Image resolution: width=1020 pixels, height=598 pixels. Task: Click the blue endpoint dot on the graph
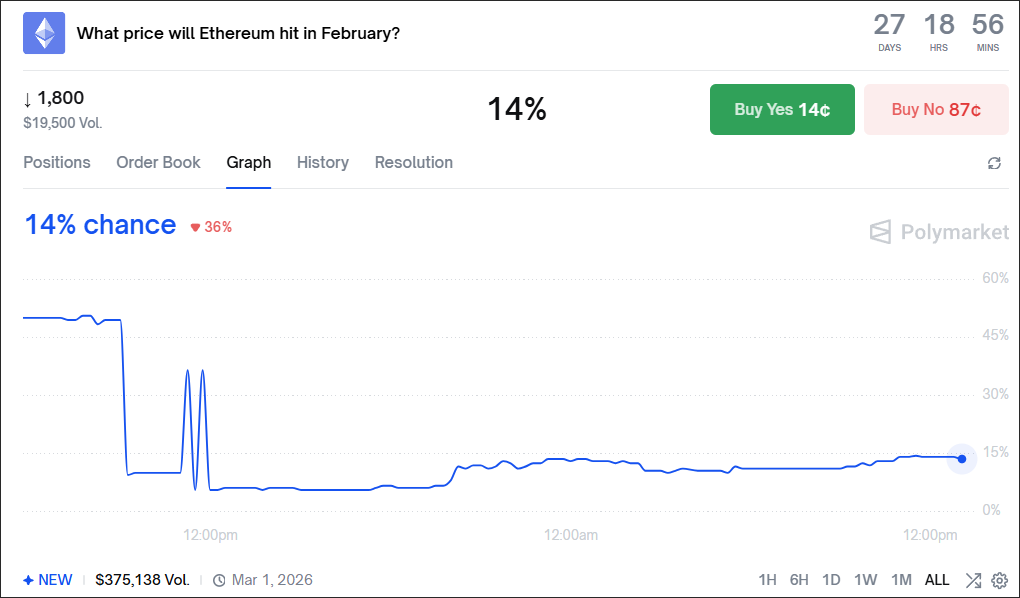tap(962, 459)
